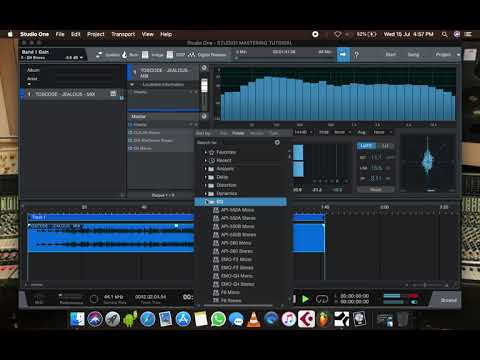Click the Album name field
The image size is (480, 360).
click(84, 70)
